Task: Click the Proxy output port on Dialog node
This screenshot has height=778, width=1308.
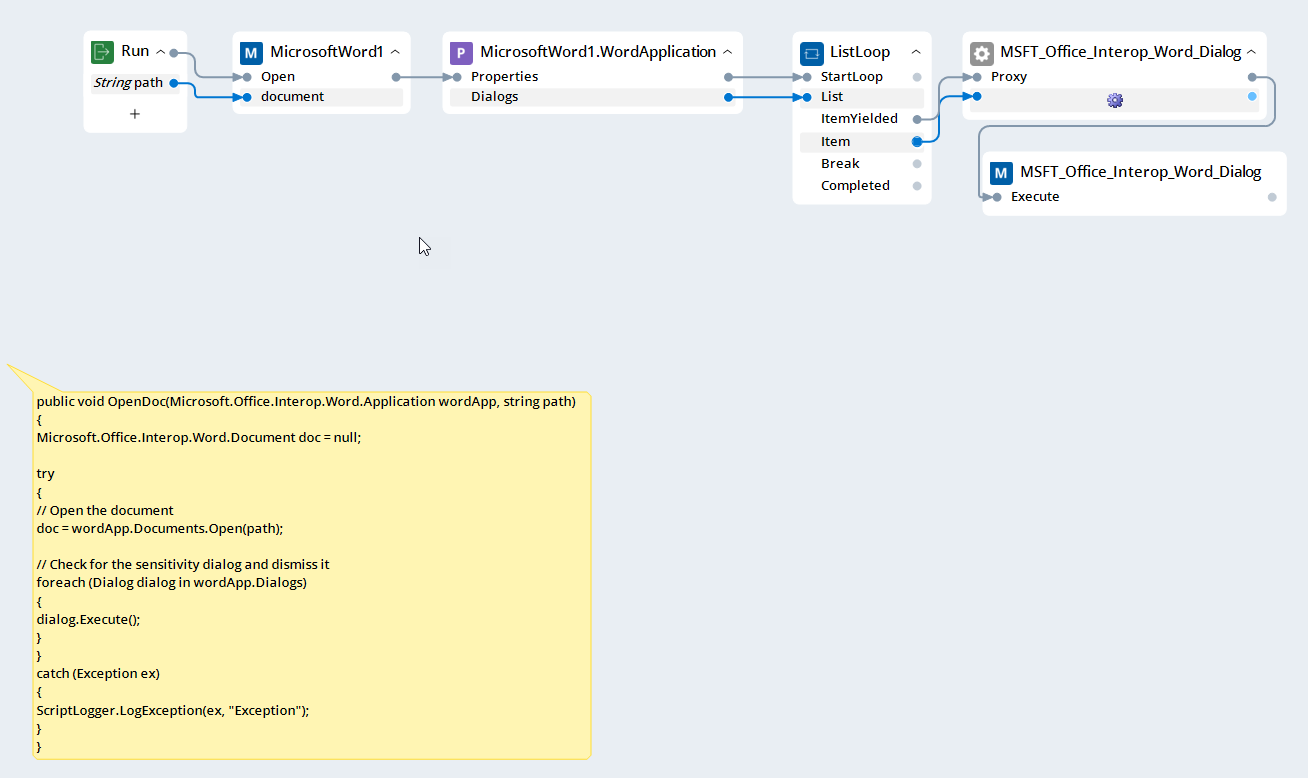Action: pyautogui.click(x=1252, y=77)
